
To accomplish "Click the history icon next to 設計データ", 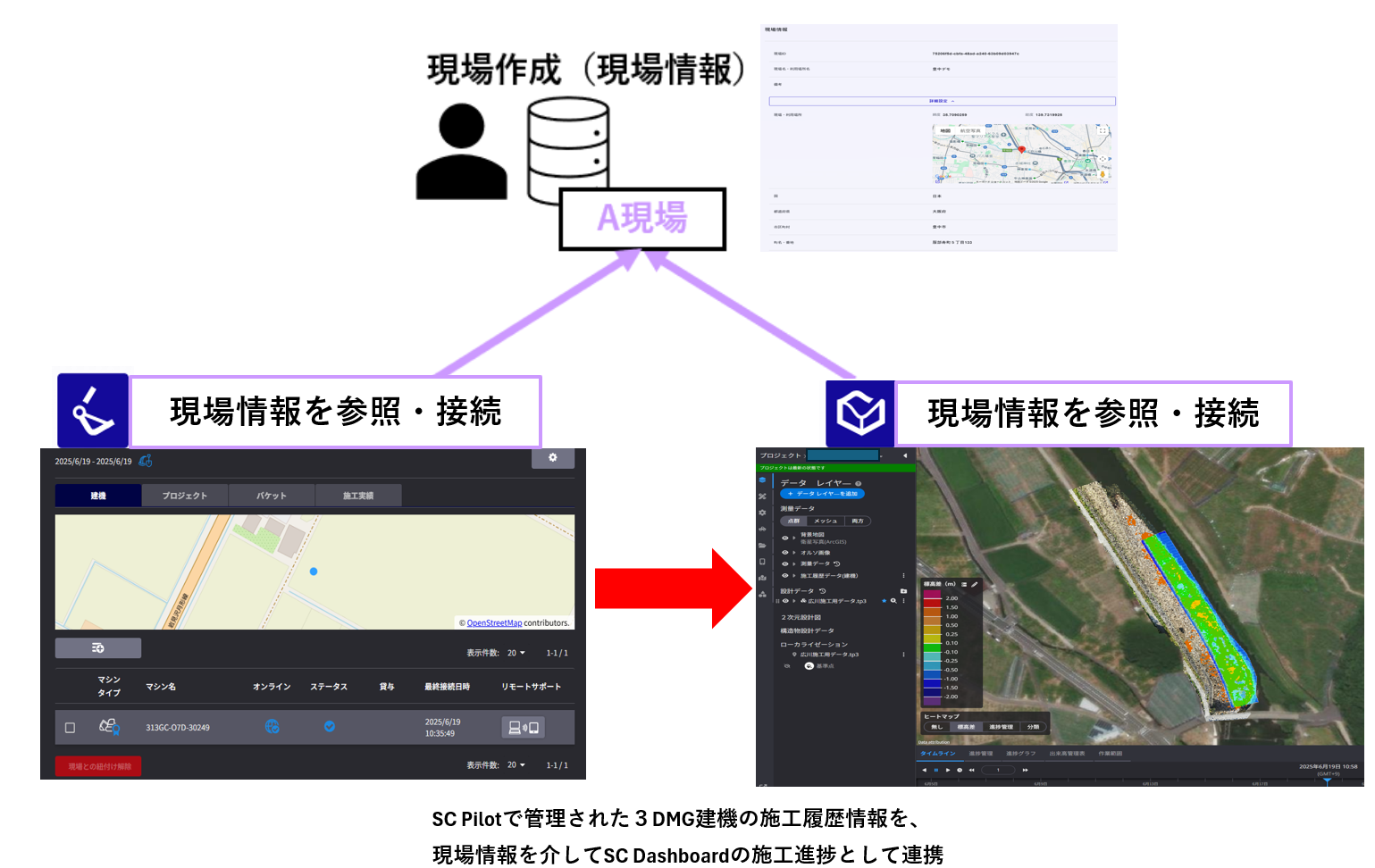I will coord(823,591).
